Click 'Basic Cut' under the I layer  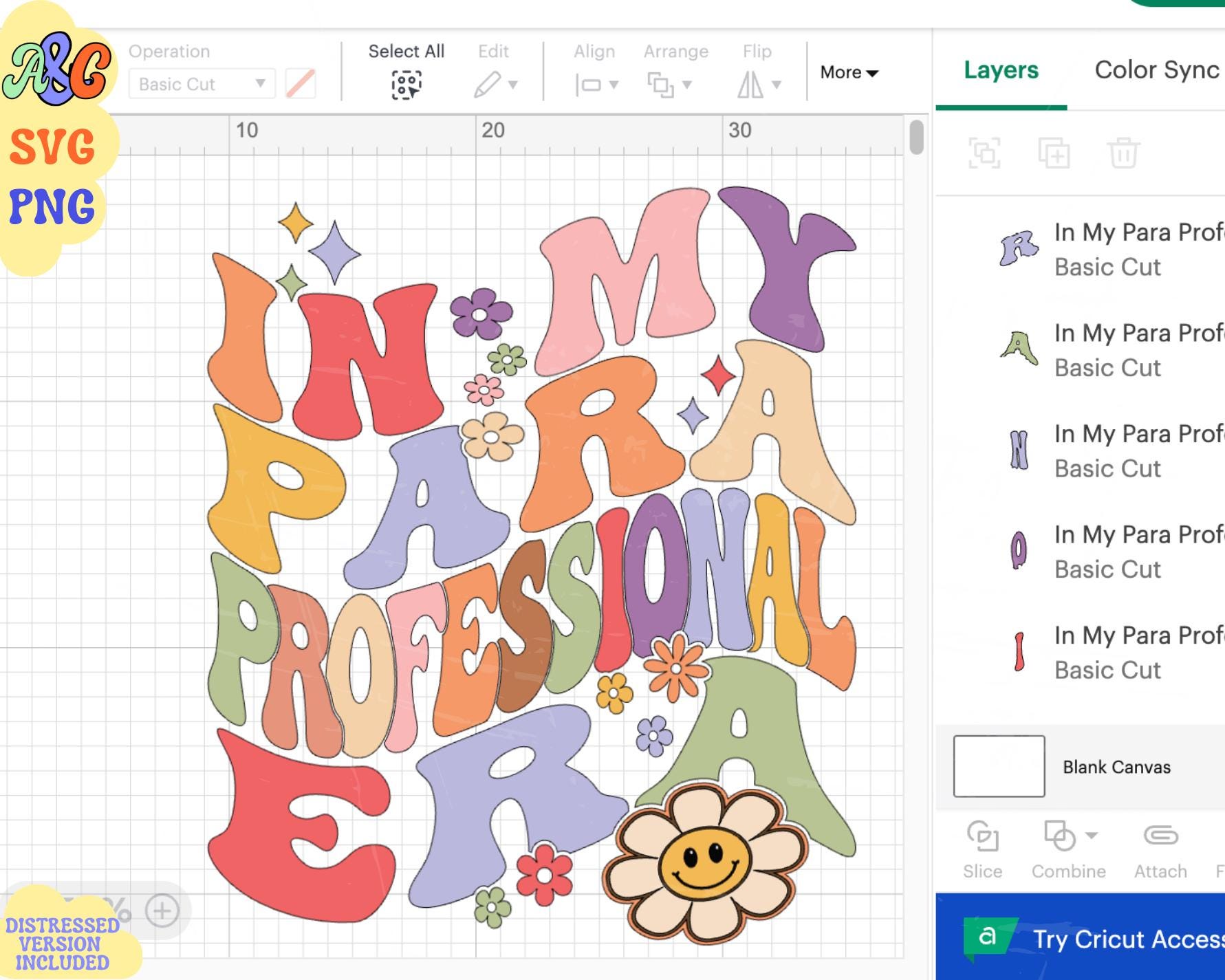tap(1107, 670)
